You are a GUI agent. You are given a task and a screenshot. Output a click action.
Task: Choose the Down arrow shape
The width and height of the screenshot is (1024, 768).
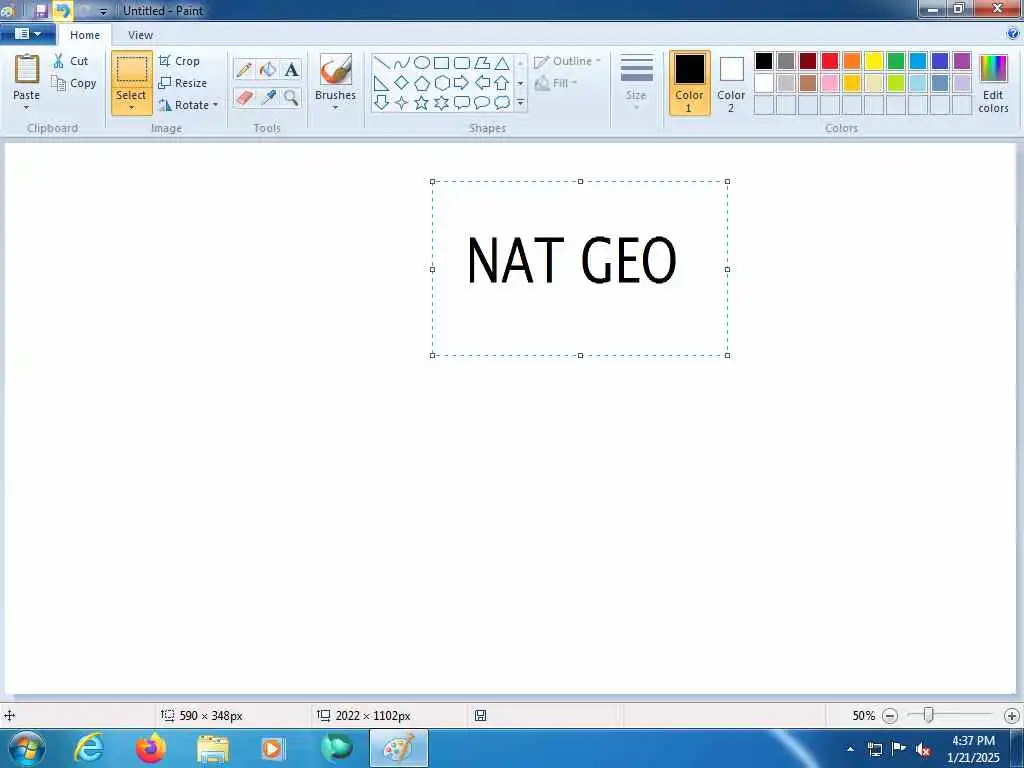point(382,103)
